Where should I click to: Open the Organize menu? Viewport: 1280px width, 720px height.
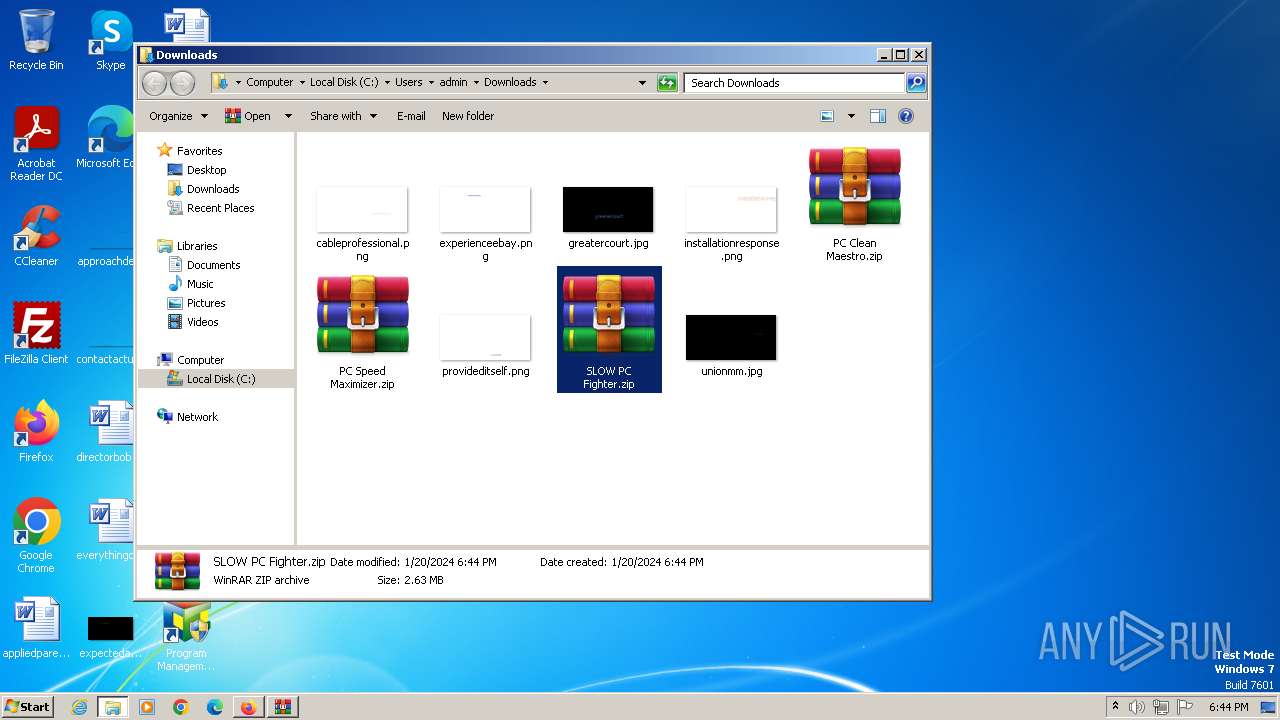178,116
